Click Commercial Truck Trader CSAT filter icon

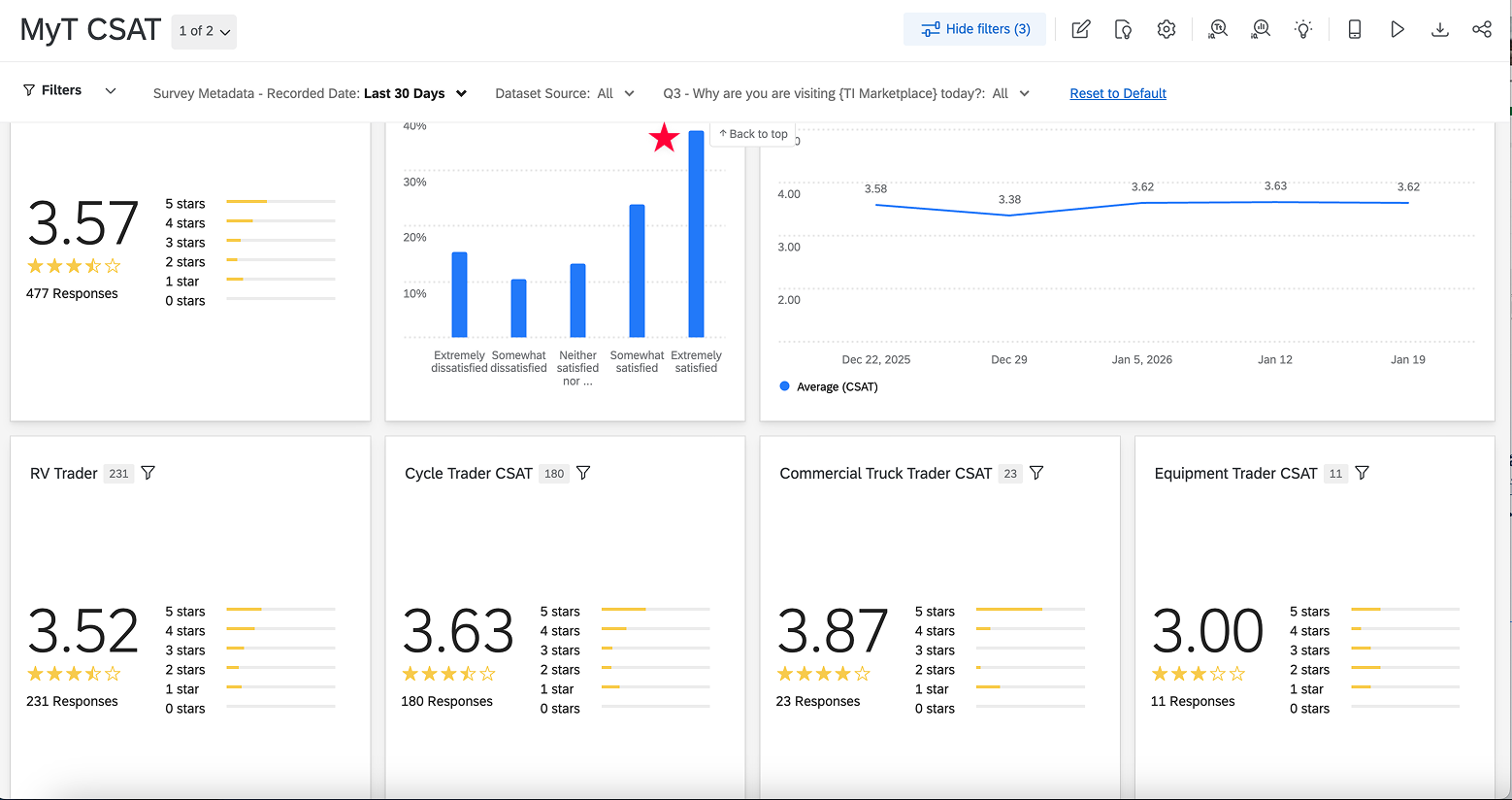click(1036, 473)
